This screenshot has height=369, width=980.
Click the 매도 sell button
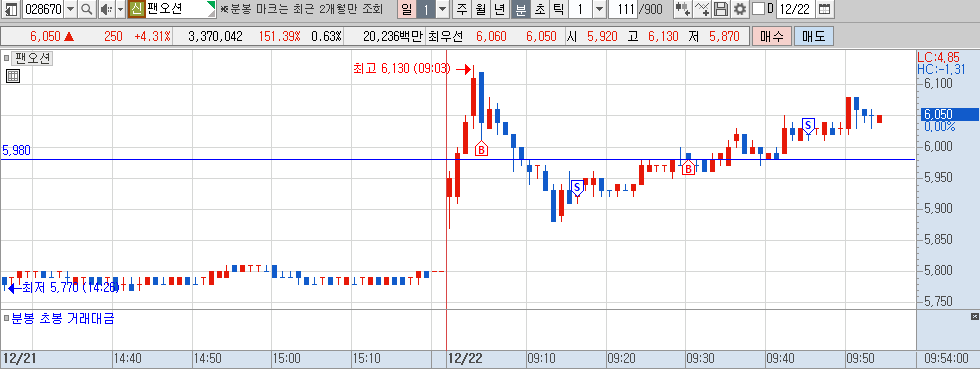[x=814, y=36]
